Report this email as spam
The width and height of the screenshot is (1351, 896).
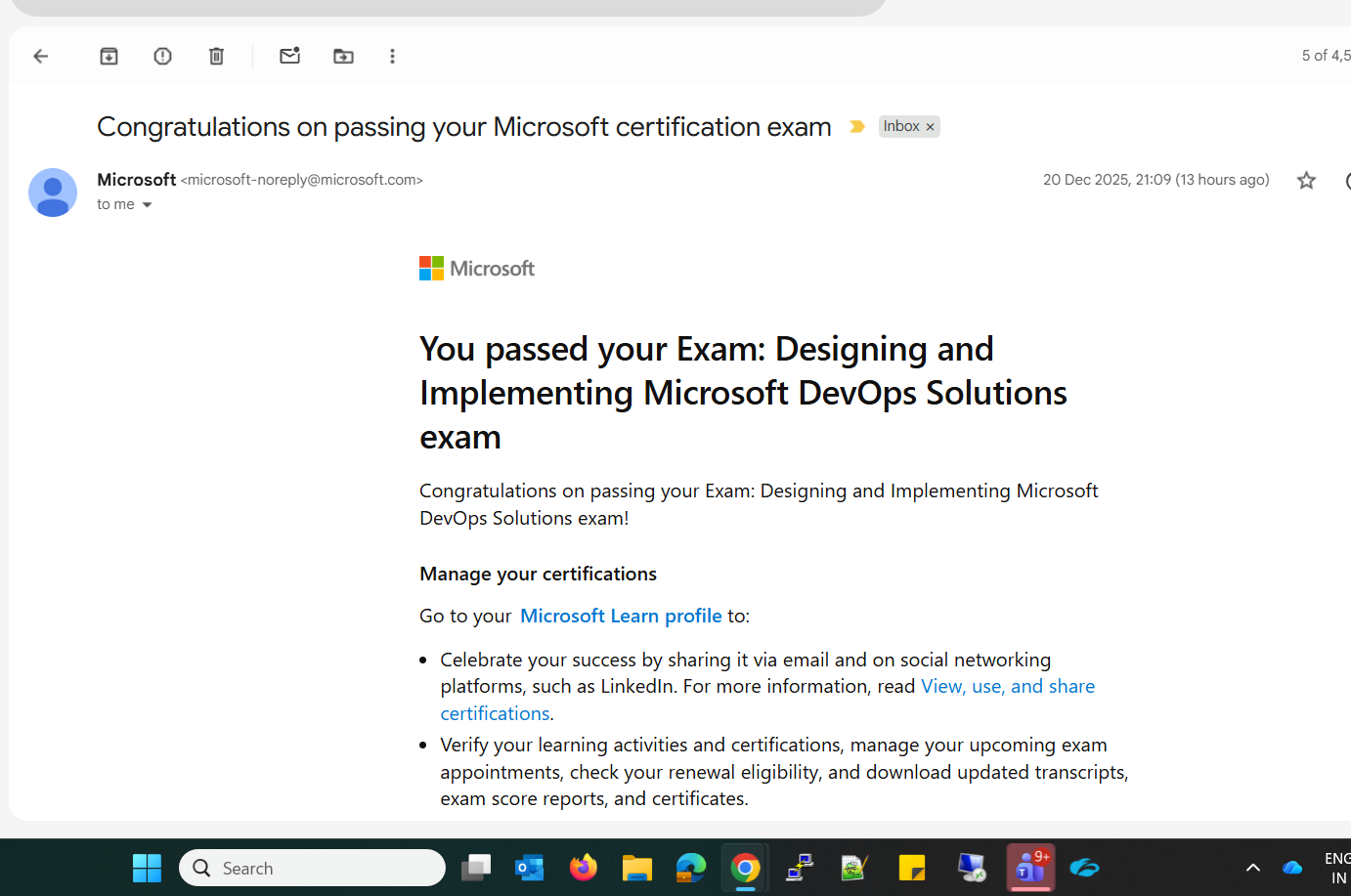[x=162, y=57]
